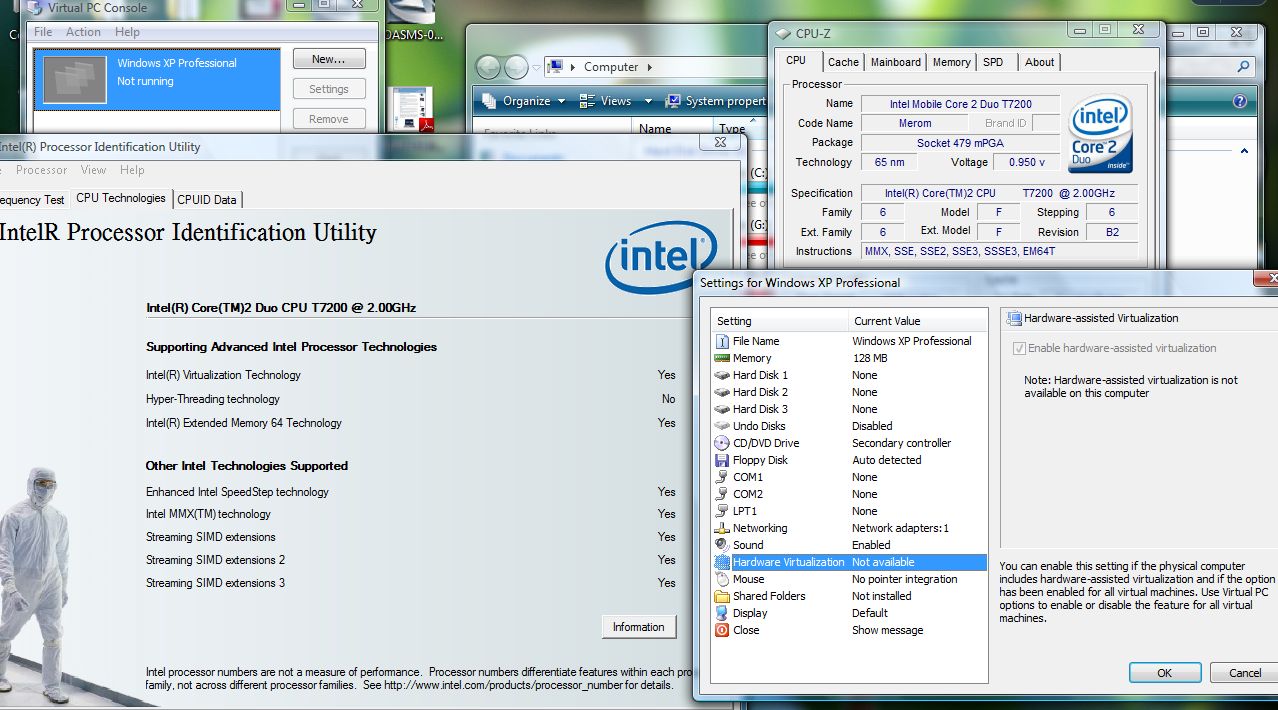The image size is (1278, 710).
Task: Click the New... button in Virtual PC Console
Action: pyautogui.click(x=329, y=59)
